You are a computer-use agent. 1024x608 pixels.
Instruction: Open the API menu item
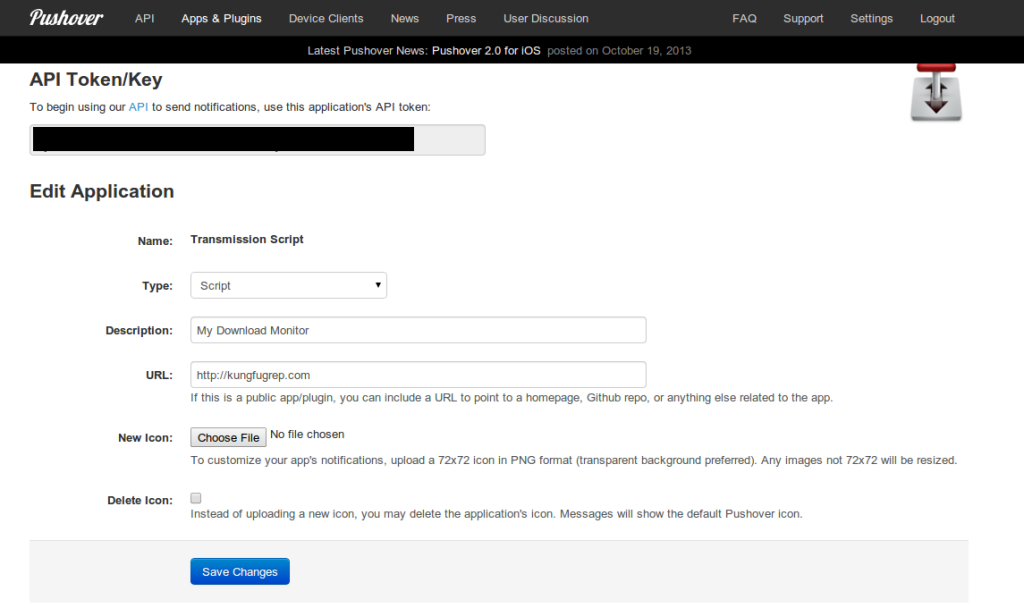144,18
